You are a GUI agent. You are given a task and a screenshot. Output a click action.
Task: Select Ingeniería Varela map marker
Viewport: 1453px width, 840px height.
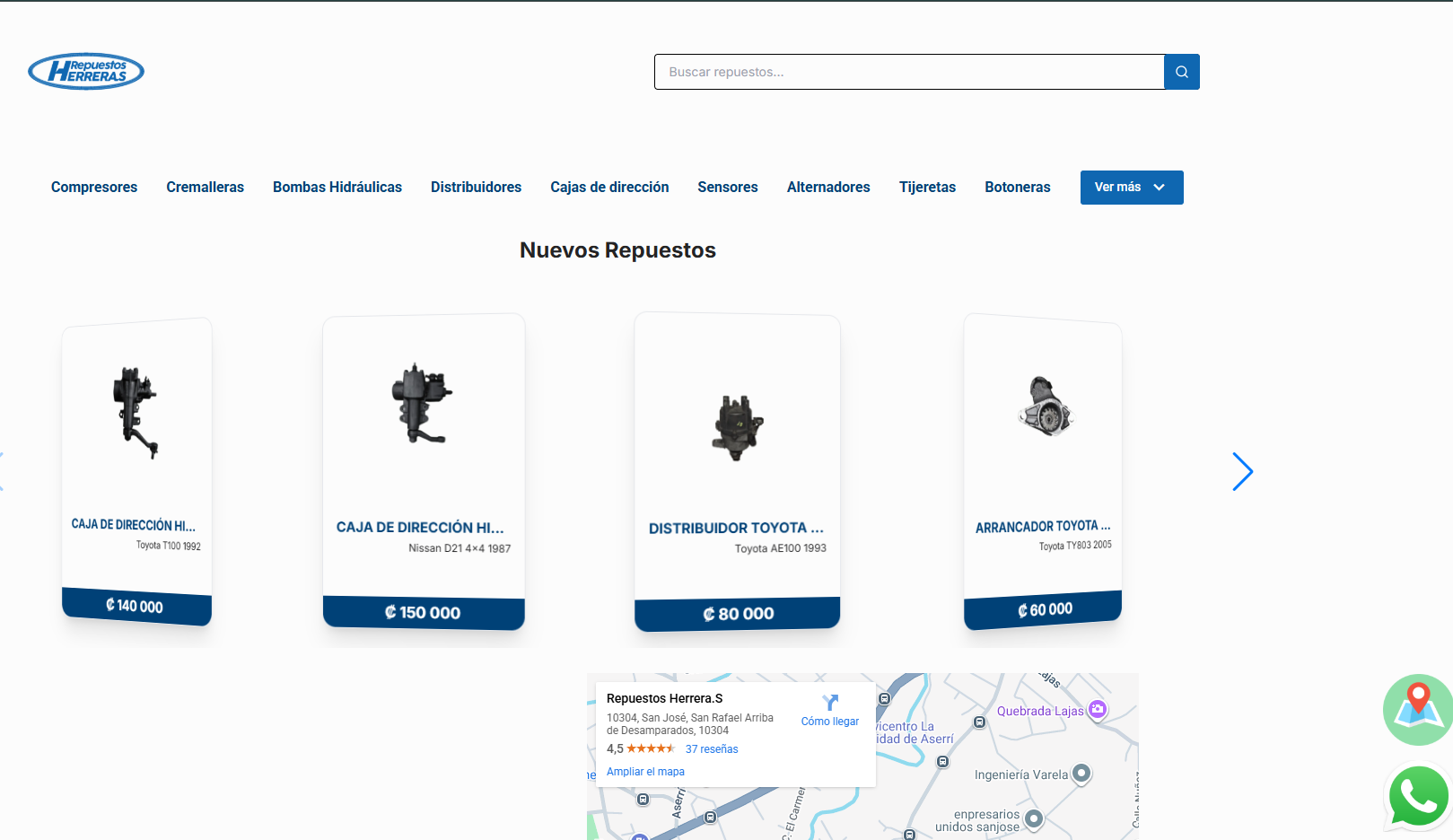pos(1081,774)
